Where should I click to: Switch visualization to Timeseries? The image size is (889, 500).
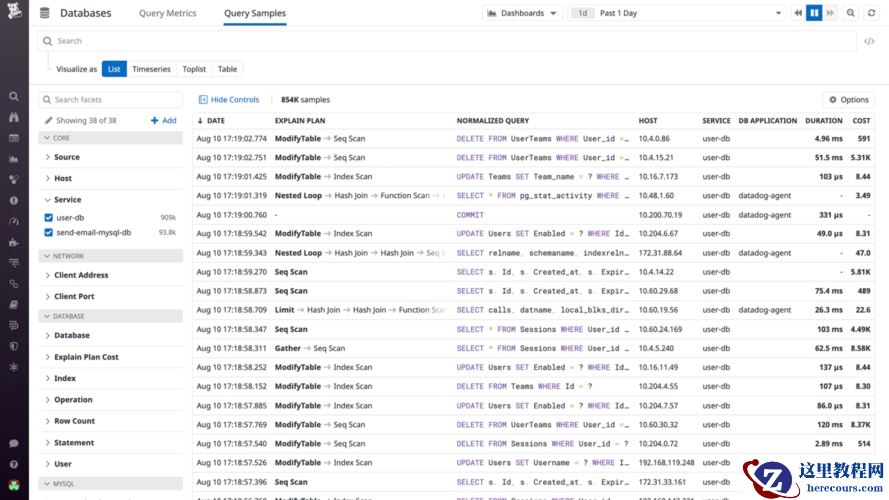point(151,69)
